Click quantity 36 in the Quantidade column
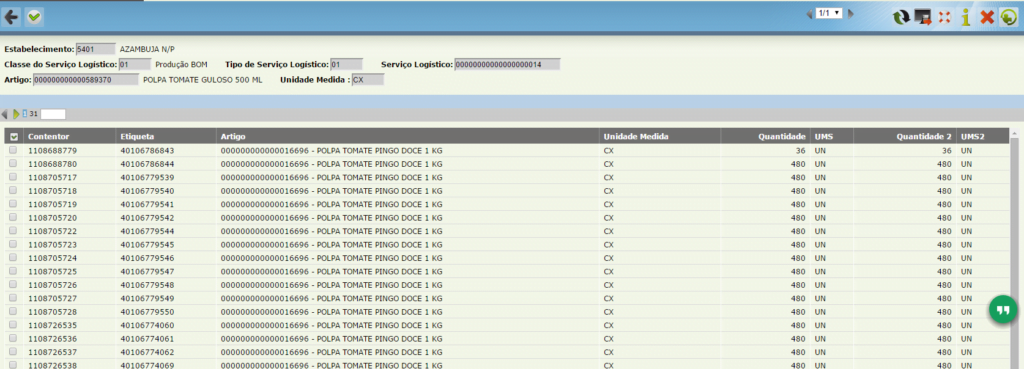 (800, 150)
